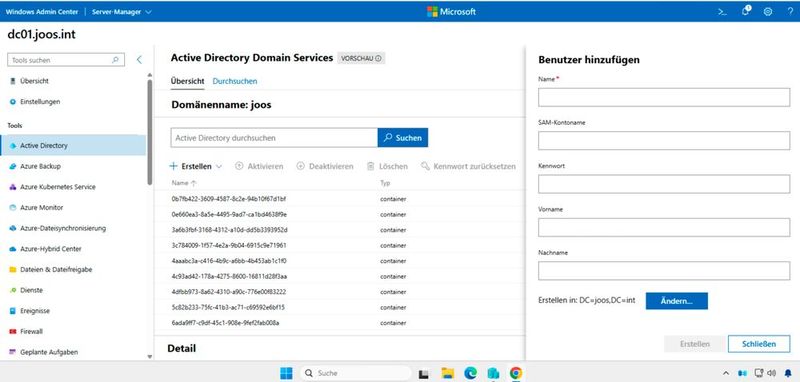Focus the Vorname input field

664,227
